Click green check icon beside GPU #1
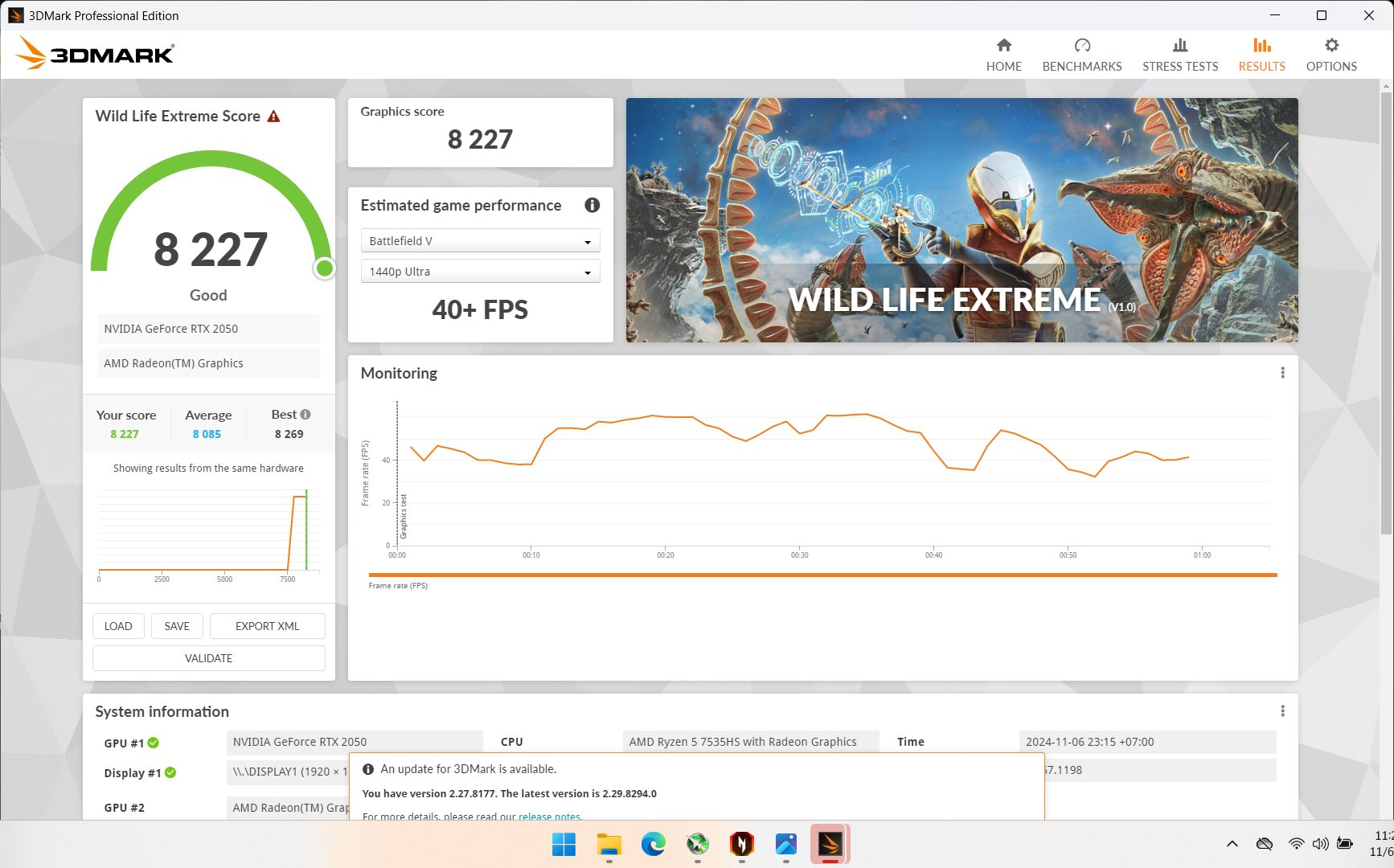The width and height of the screenshot is (1394, 868). pos(154,743)
